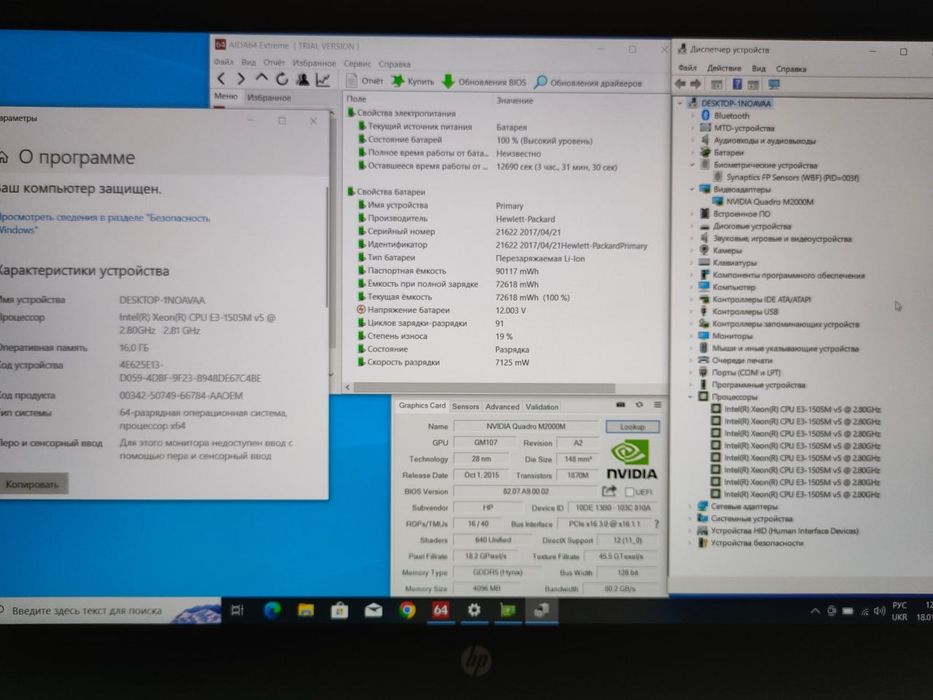Select the Паспортная ёмкость row in AIDA64
Viewport: 933px width, 700px height.
[447, 271]
